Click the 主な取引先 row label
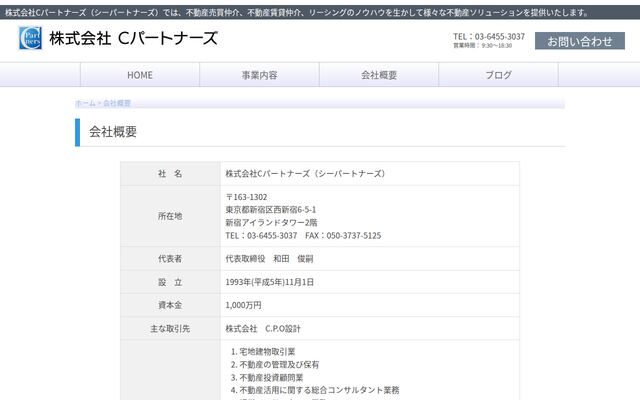Image resolution: width=640 pixels, height=400 pixels. click(x=170, y=329)
